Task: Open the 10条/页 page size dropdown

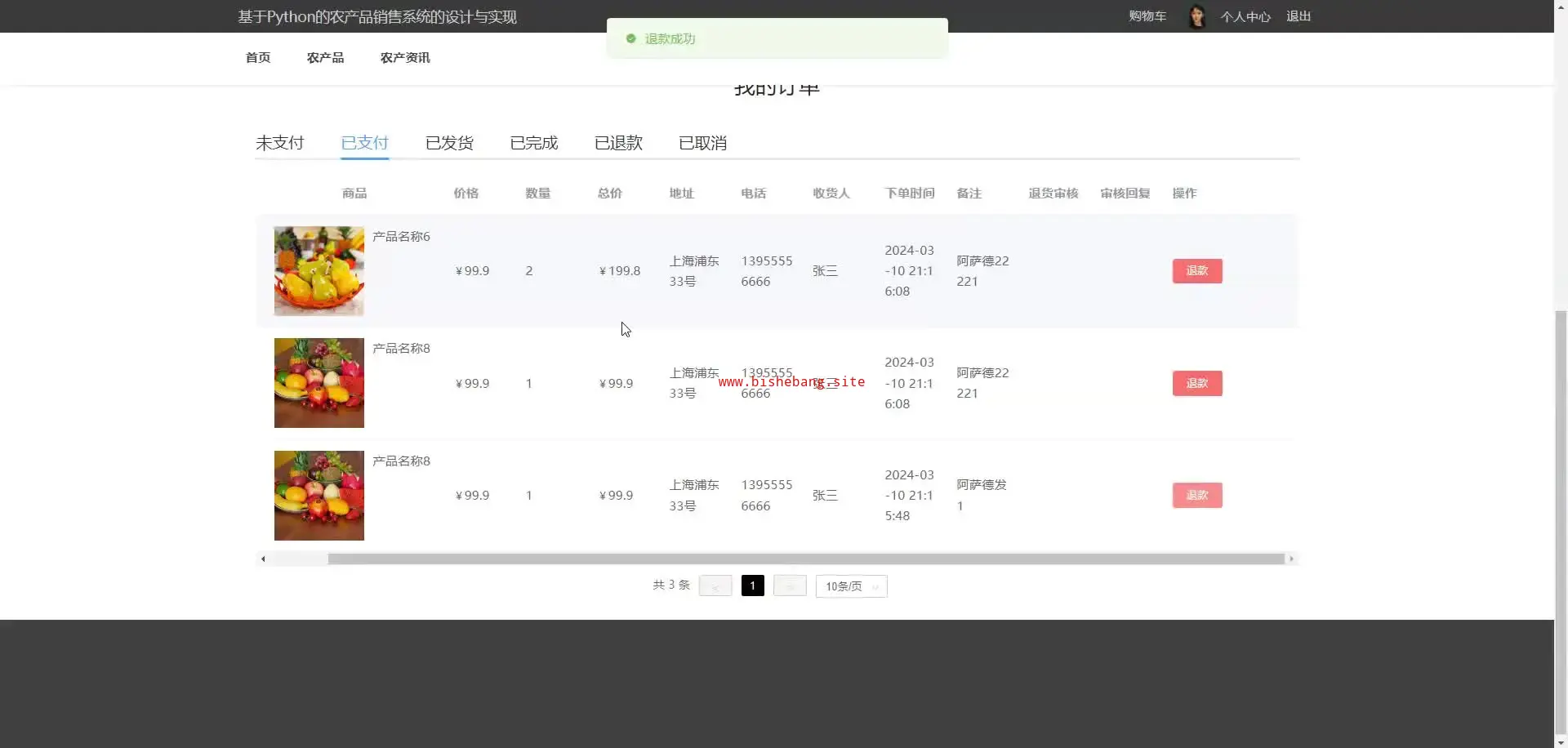Action: (x=851, y=586)
